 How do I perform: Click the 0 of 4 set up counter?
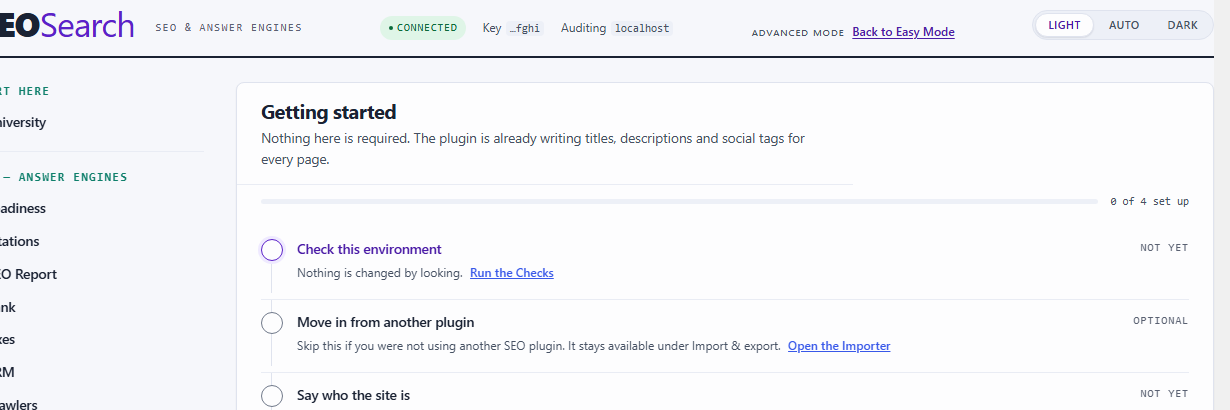click(1149, 201)
